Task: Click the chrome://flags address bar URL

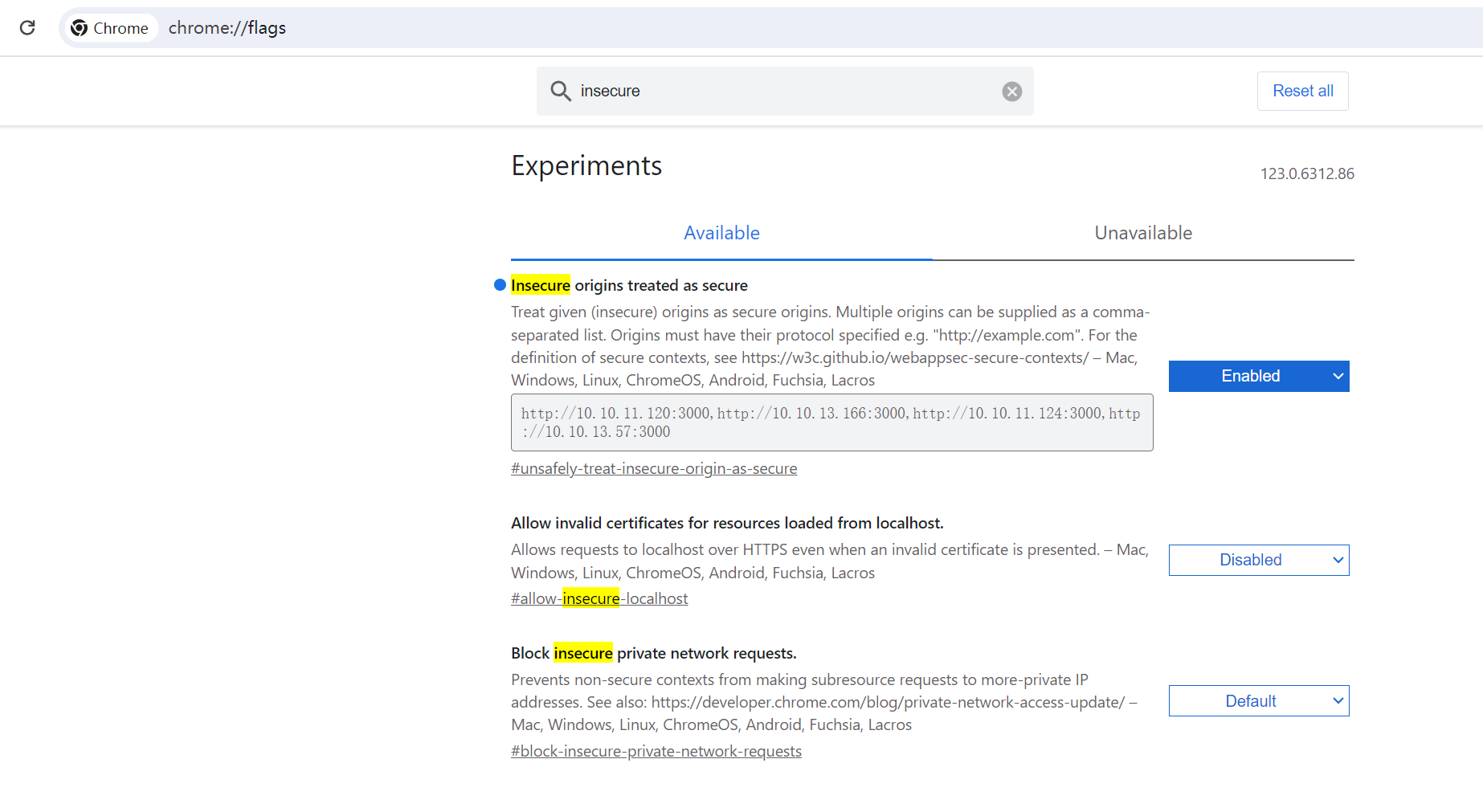Action: coord(227,28)
